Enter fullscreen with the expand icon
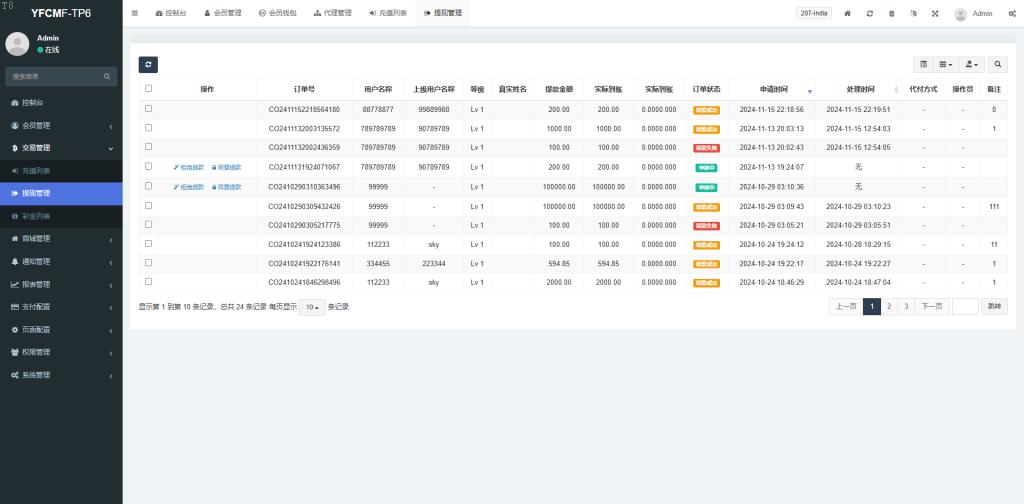This screenshot has width=1024, height=504. pyautogui.click(x=935, y=14)
